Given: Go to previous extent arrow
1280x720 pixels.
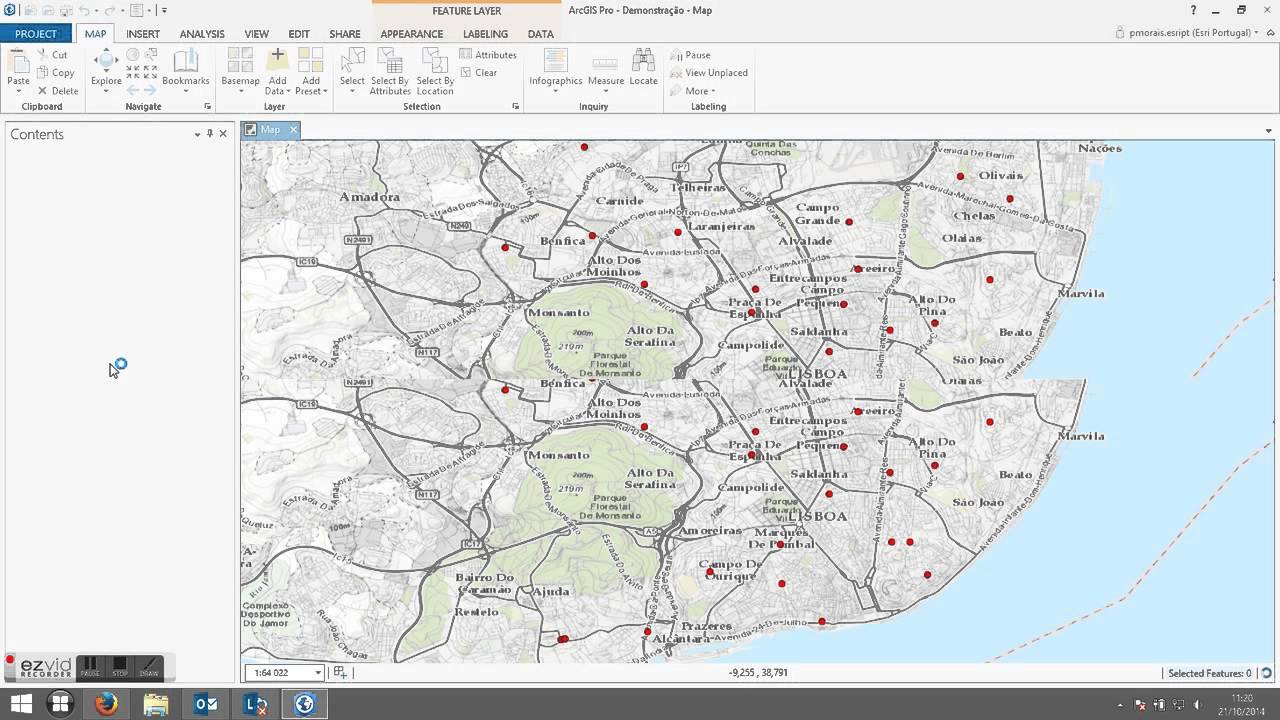Looking at the screenshot, I should coord(133,90).
